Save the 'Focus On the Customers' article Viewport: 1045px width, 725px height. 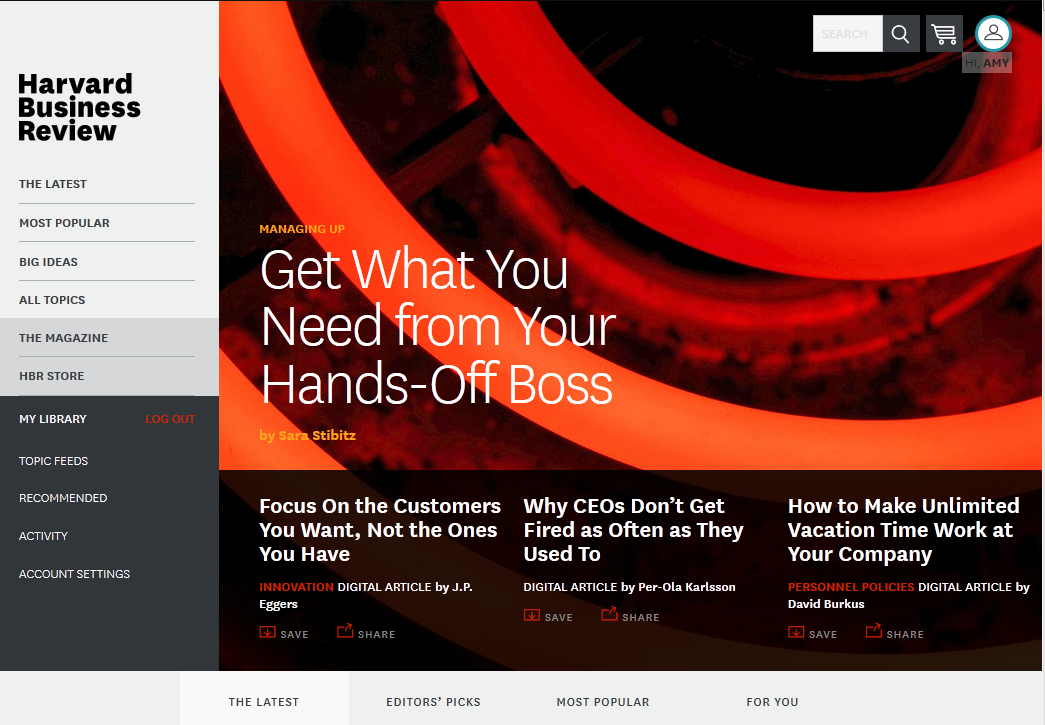click(x=283, y=632)
